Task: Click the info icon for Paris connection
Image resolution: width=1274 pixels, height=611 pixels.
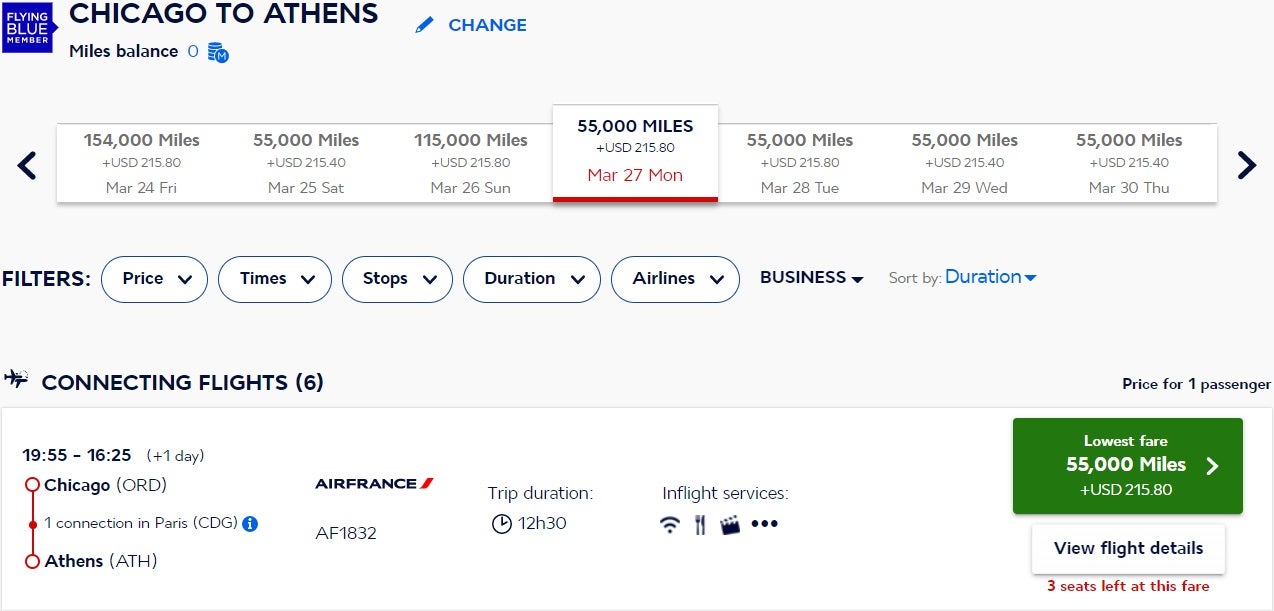Action: (x=251, y=523)
